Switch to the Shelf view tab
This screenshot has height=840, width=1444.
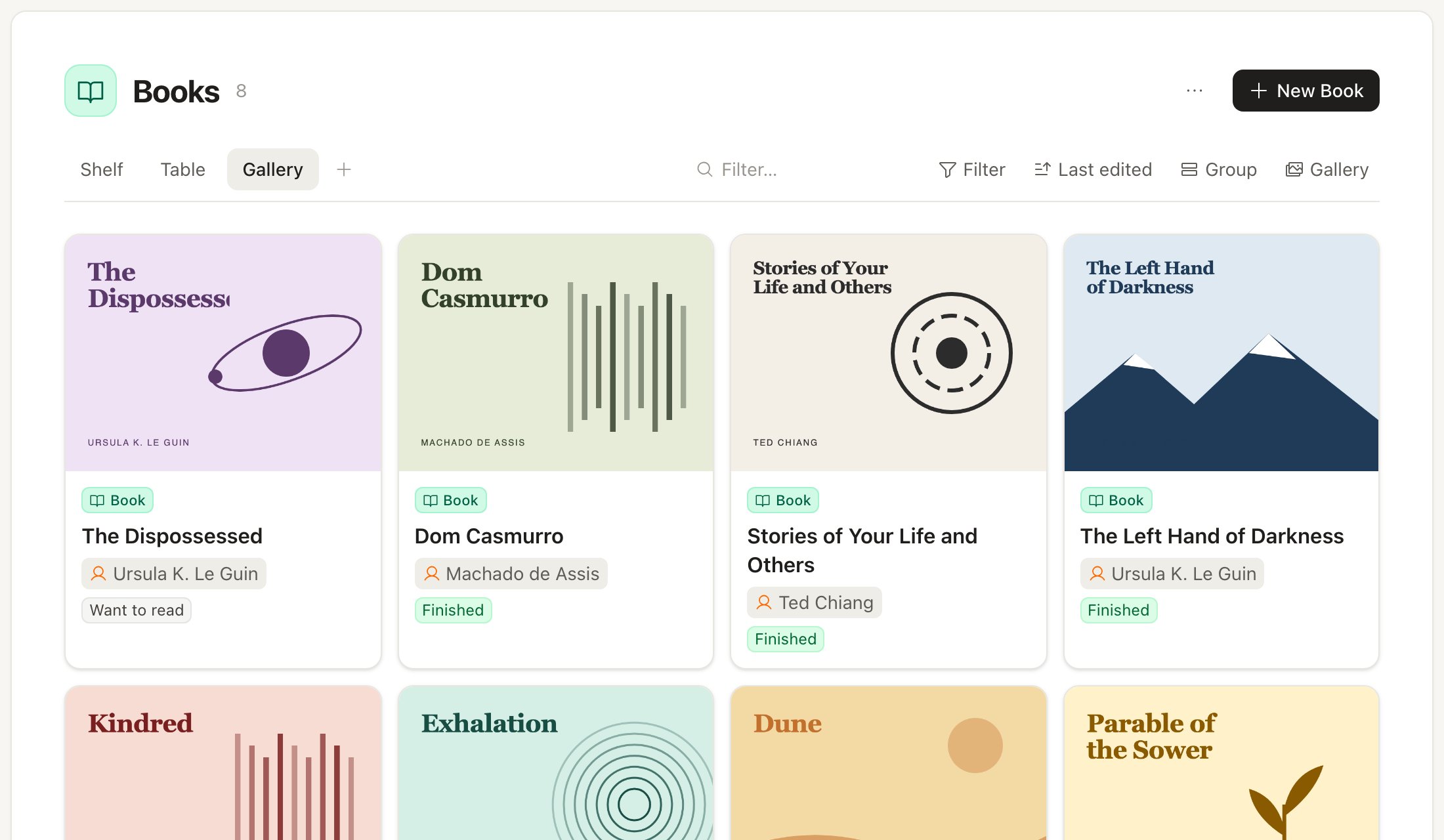coord(102,169)
